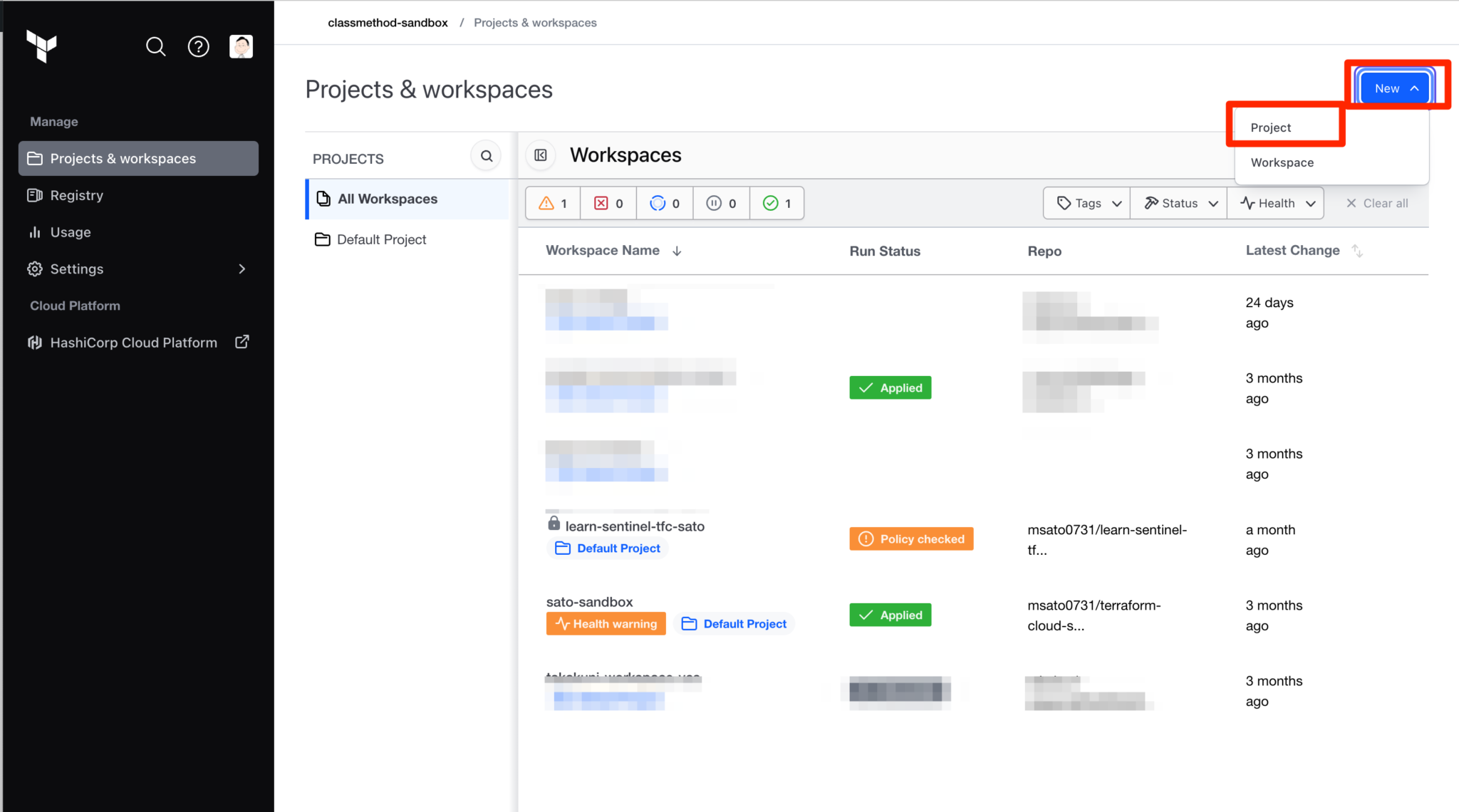Screen dimensions: 1459x812
Task: Click the success status filter showing 1
Action: [x=777, y=203]
